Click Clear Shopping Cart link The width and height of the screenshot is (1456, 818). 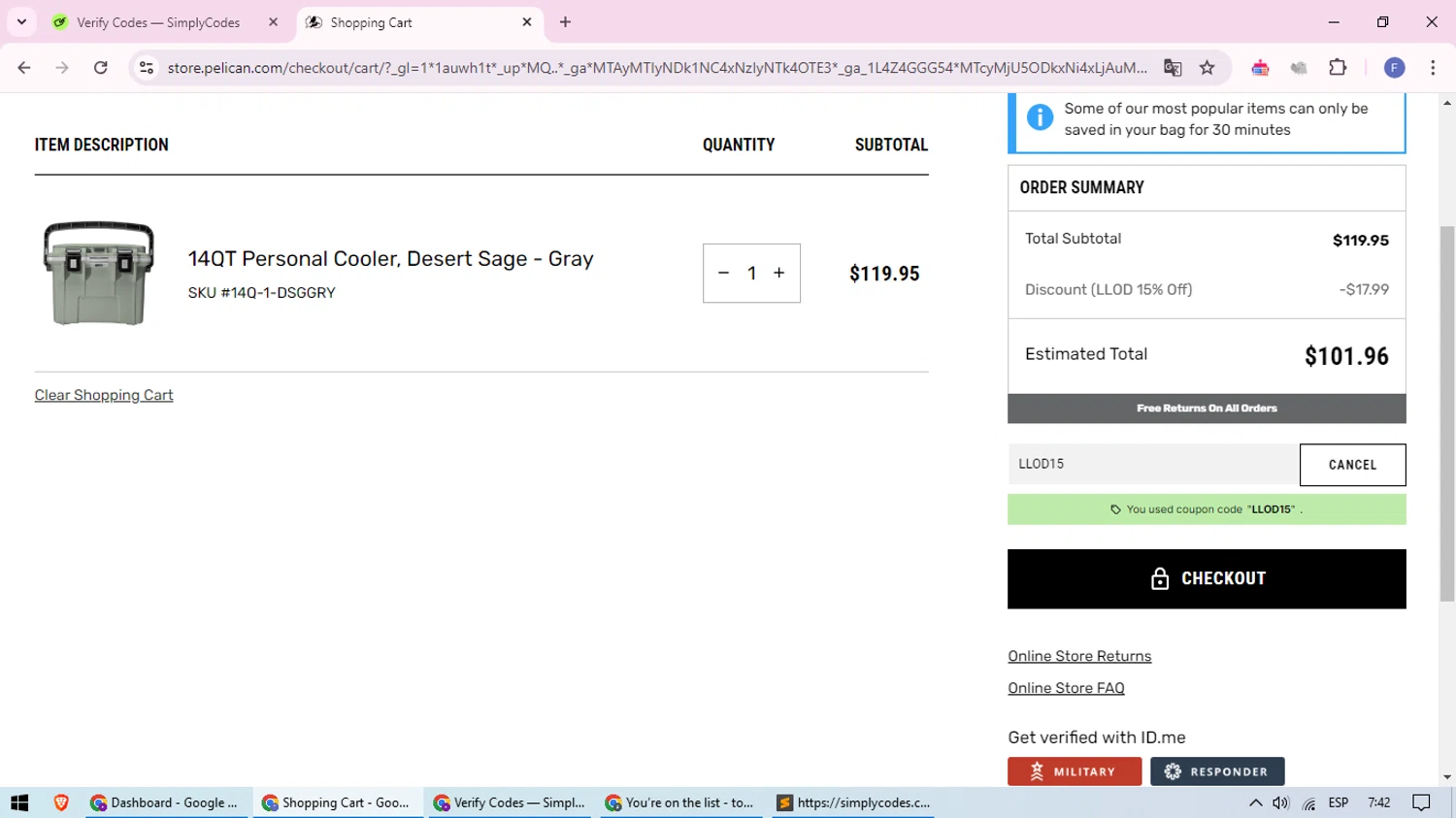[x=104, y=396]
